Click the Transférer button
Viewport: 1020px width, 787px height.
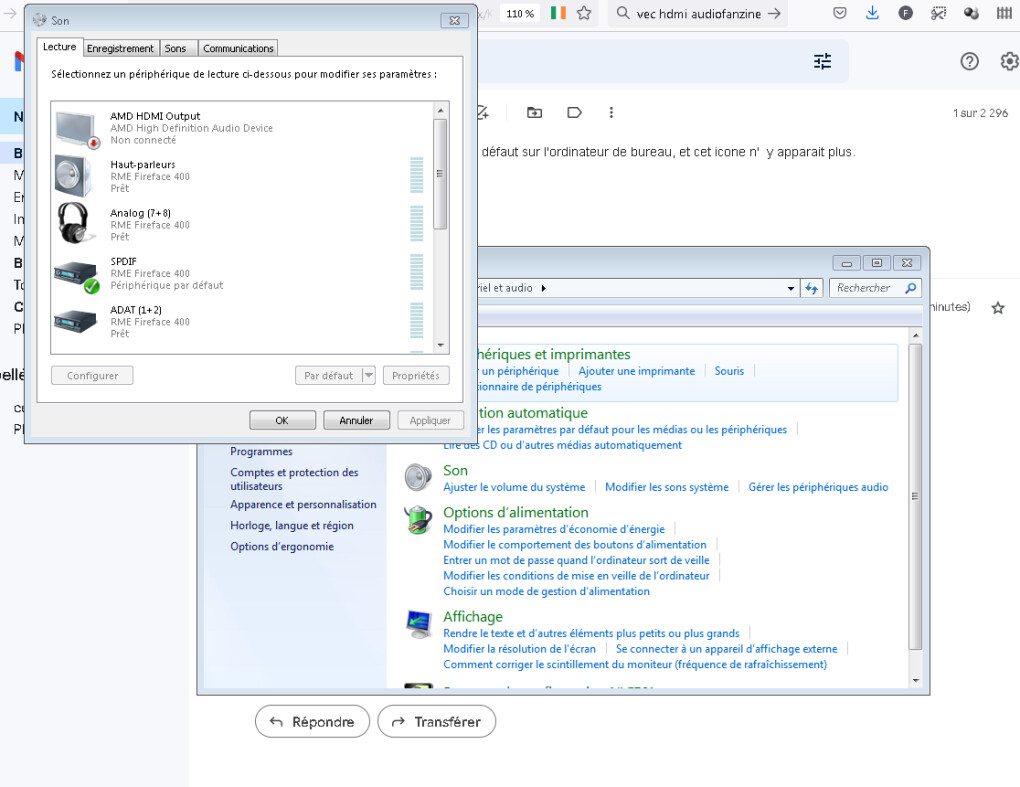pos(436,721)
